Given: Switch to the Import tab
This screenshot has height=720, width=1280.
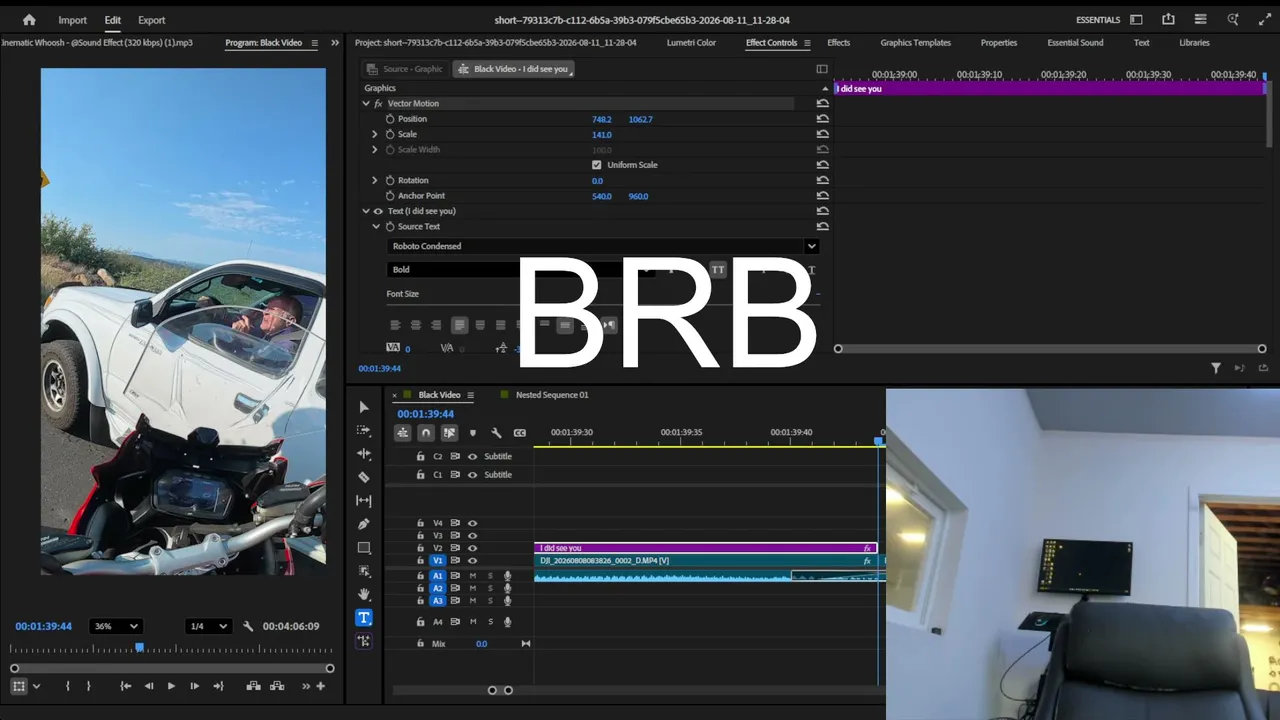Looking at the screenshot, I should click(72, 20).
